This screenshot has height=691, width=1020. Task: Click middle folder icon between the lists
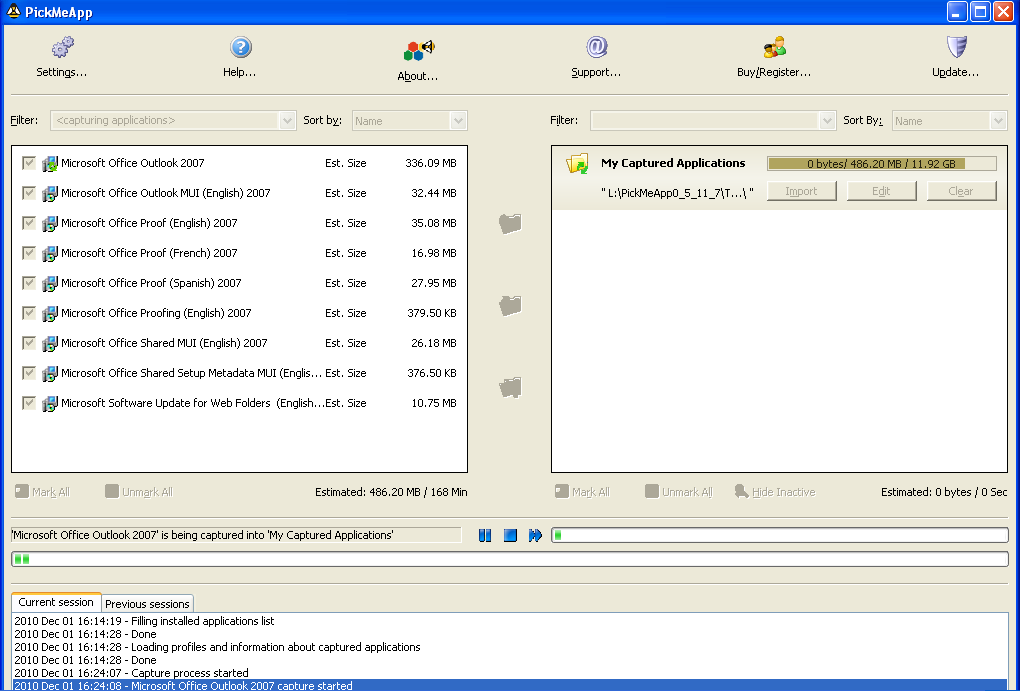tap(511, 305)
